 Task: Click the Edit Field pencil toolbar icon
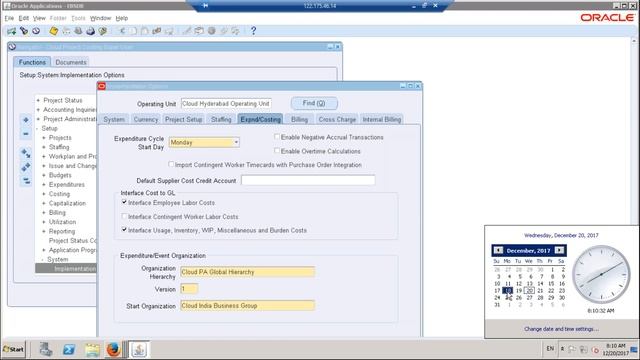(x=187, y=31)
